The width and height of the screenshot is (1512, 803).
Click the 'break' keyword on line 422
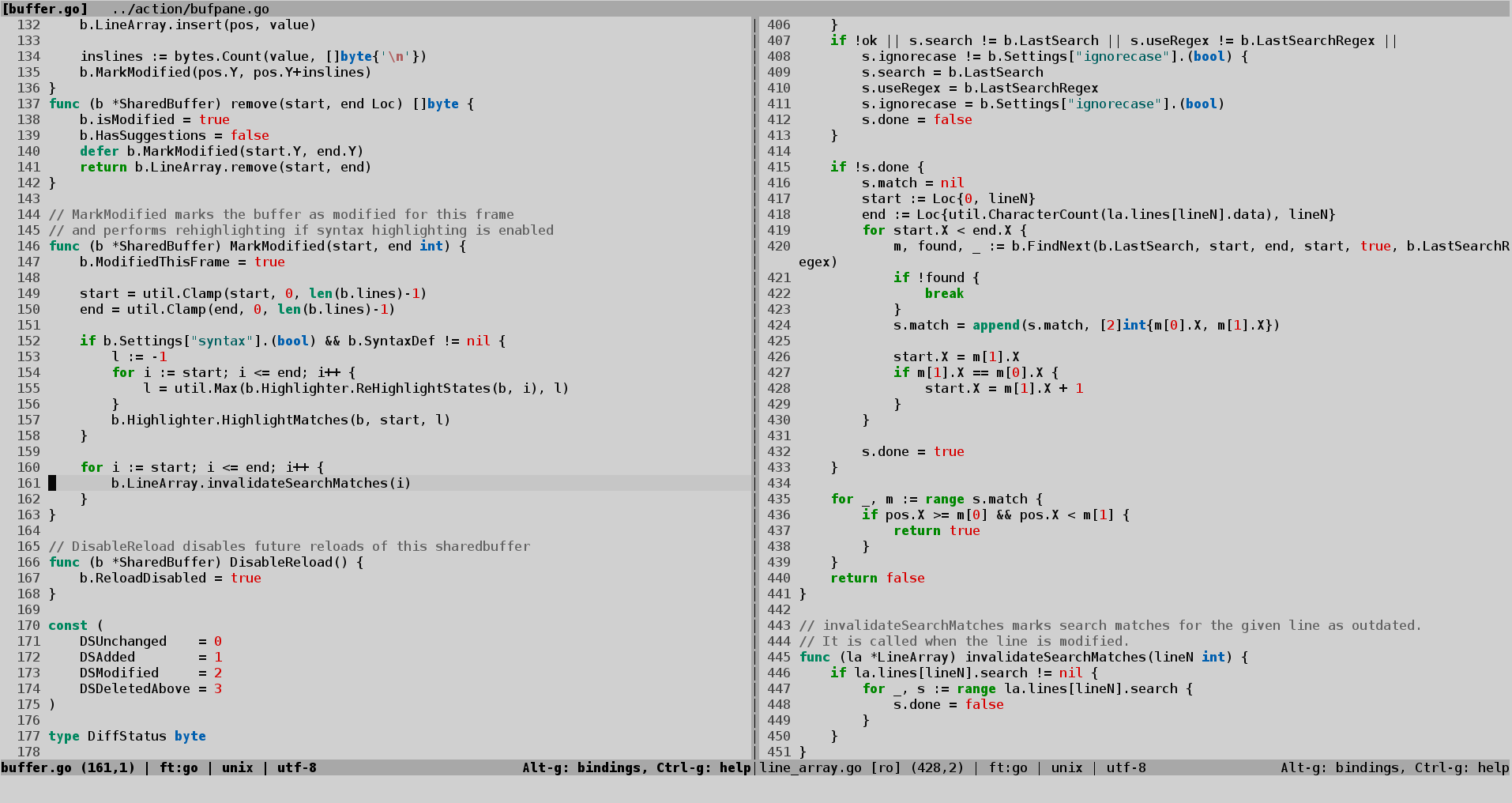click(944, 293)
